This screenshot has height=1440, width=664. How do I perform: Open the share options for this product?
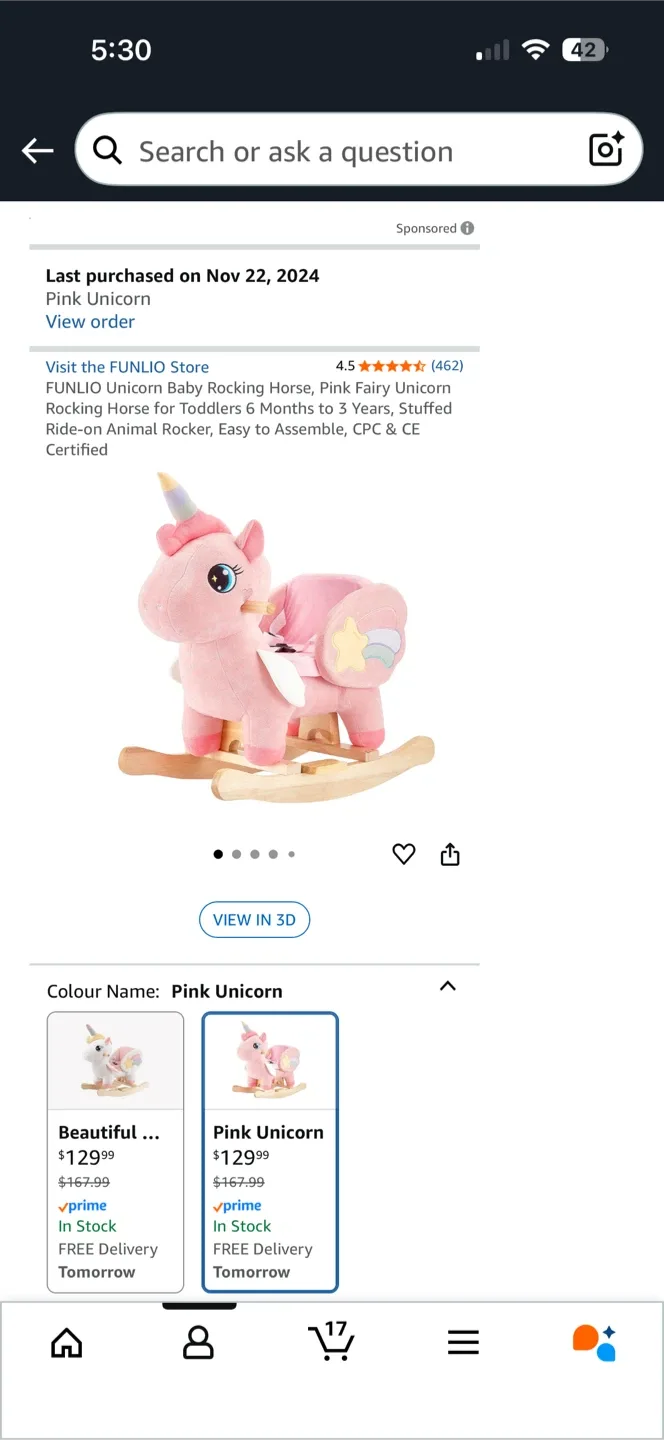[449, 853]
